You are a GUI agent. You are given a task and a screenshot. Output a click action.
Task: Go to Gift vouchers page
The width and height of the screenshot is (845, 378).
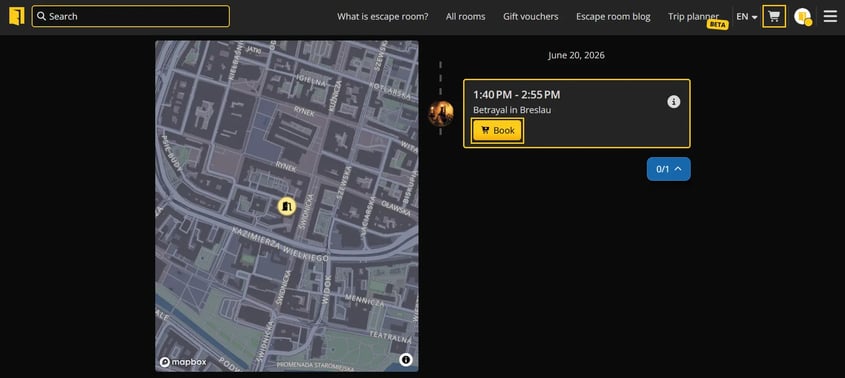(x=531, y=17)
